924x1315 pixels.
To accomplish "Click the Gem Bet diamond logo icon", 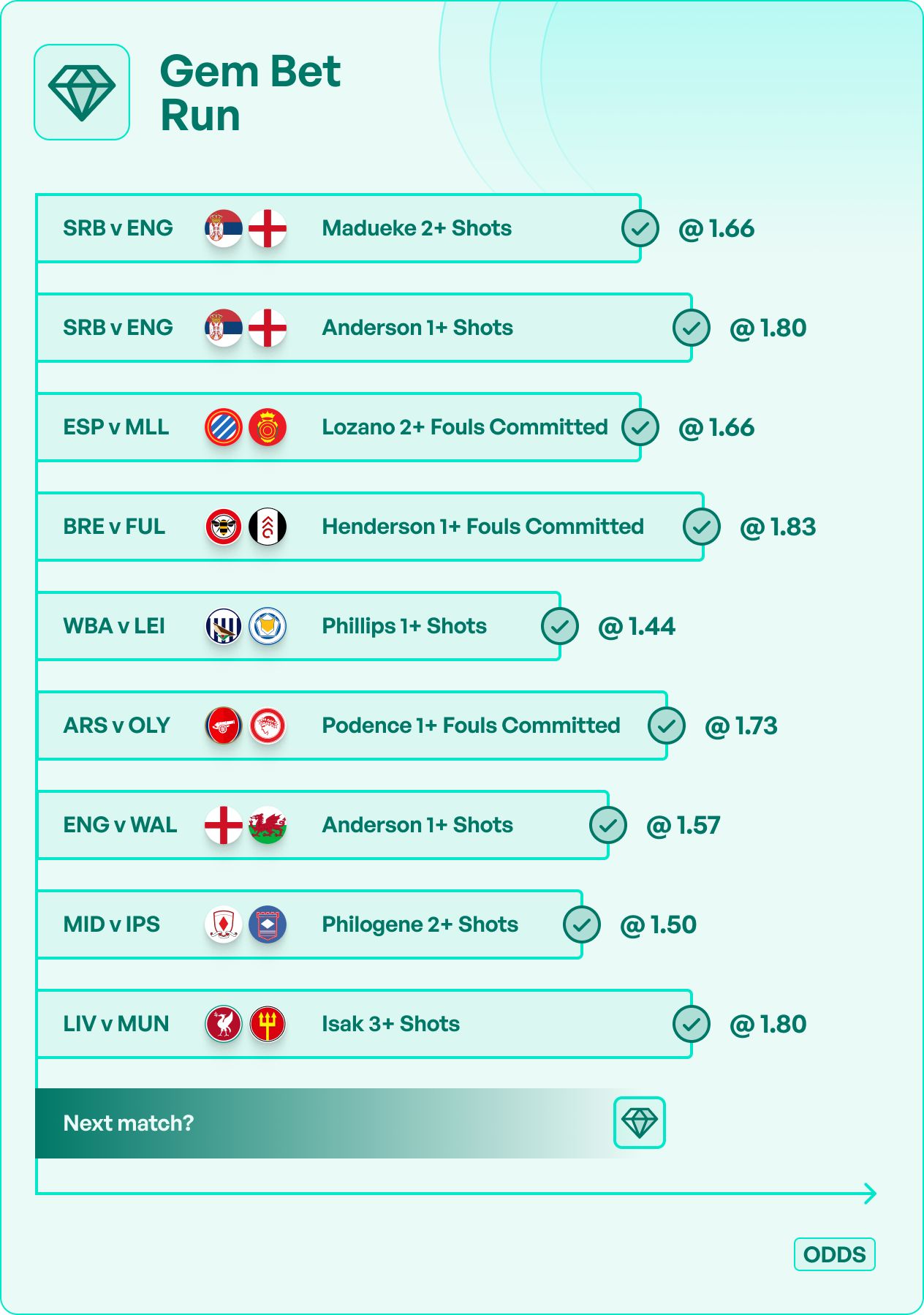I will pyautogui.click(x=82, y=92).
